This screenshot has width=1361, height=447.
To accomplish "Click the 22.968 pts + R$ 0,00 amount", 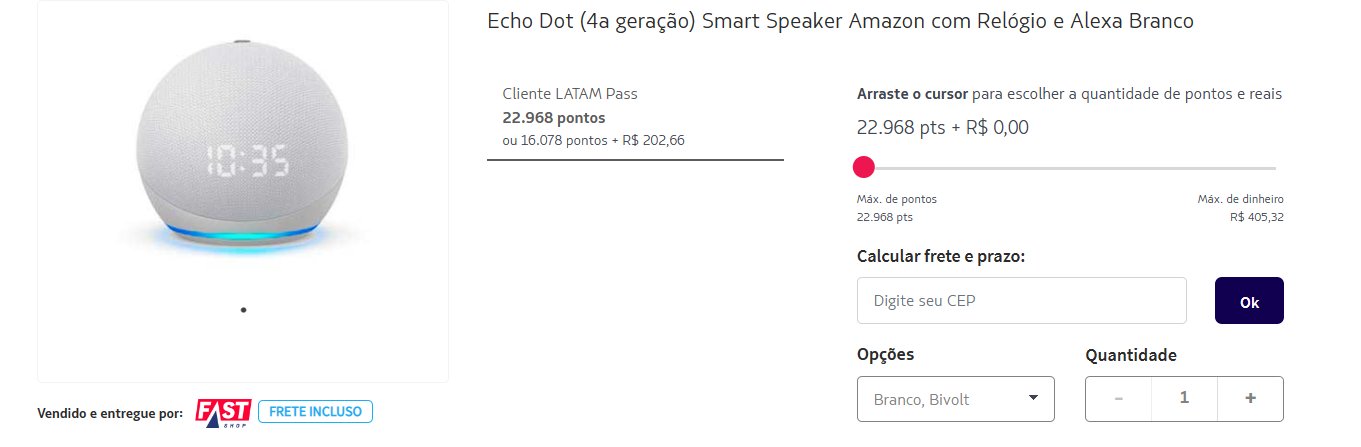I will click(943, 128).
